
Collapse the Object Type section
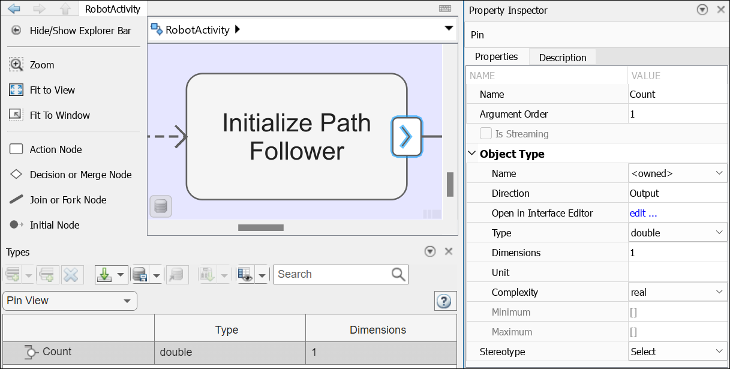point(472,153)
